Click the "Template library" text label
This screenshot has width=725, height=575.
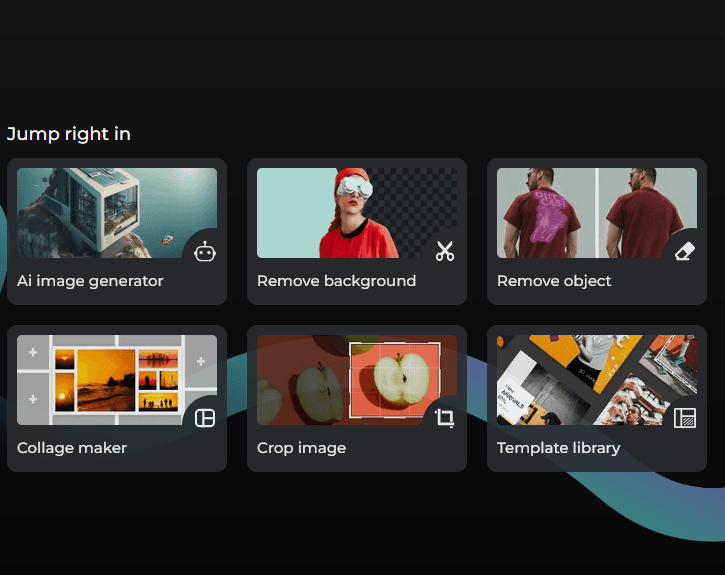[558, 448]
